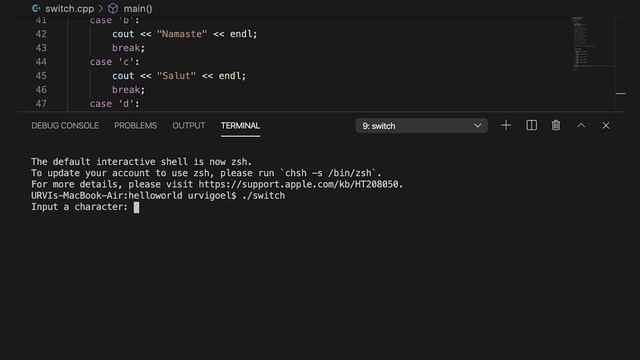
Task: Click the C++ file icon in breadcrumb
Action: 36,8
